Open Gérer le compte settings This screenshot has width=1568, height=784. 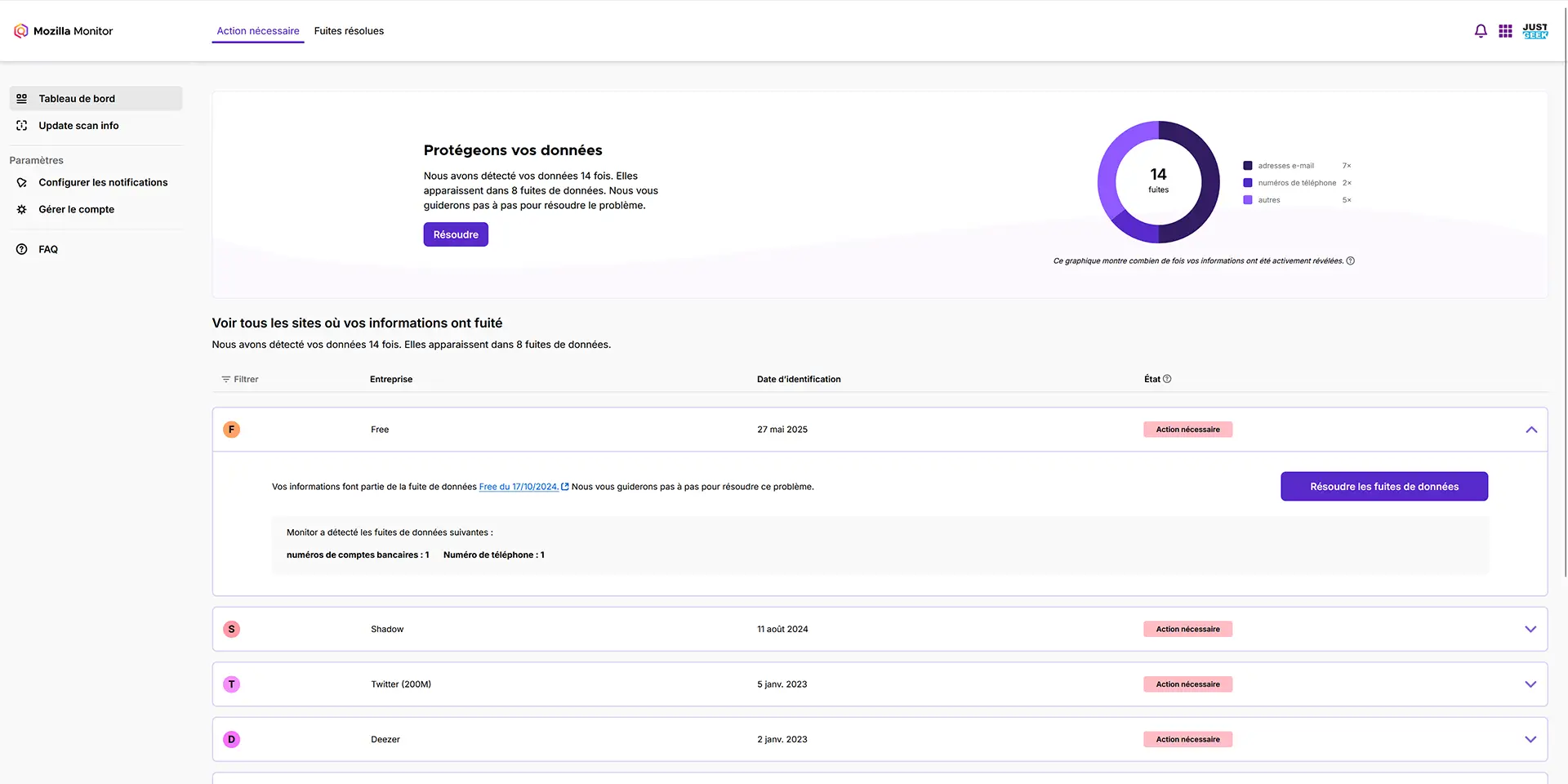tap(96, 210)
